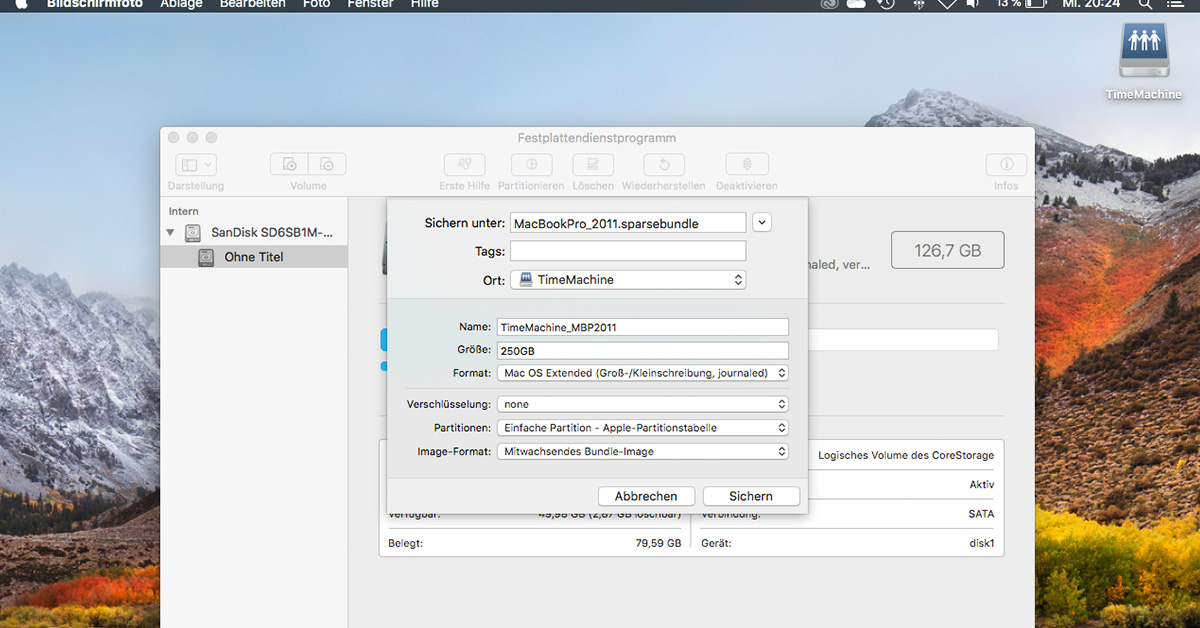This screenshot has height=628, width=1200.
Task: Select the SanDisk disk icon in sidebar
Action: [192, 232]
